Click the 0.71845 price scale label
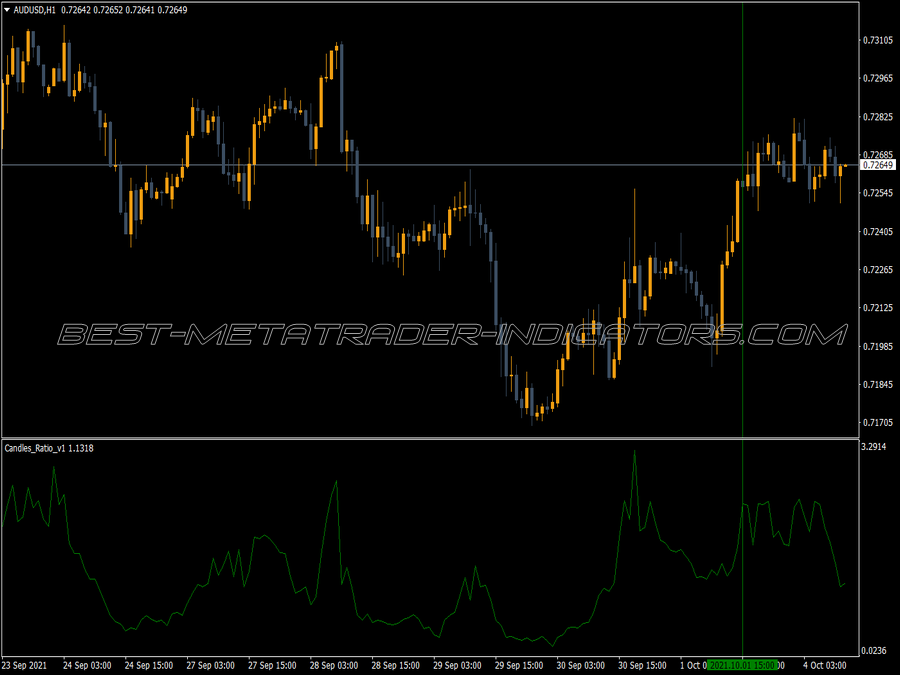 [878, 385]
